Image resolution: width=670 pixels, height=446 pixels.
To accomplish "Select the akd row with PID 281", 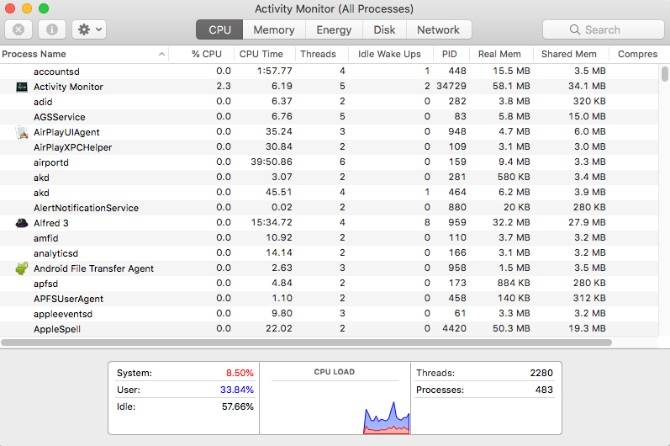I will click(x=329, y=177).
